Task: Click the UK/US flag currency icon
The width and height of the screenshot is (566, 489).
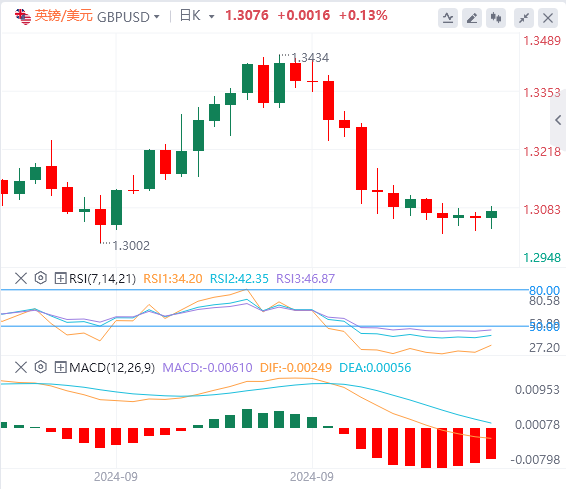Action: (23, 17)
